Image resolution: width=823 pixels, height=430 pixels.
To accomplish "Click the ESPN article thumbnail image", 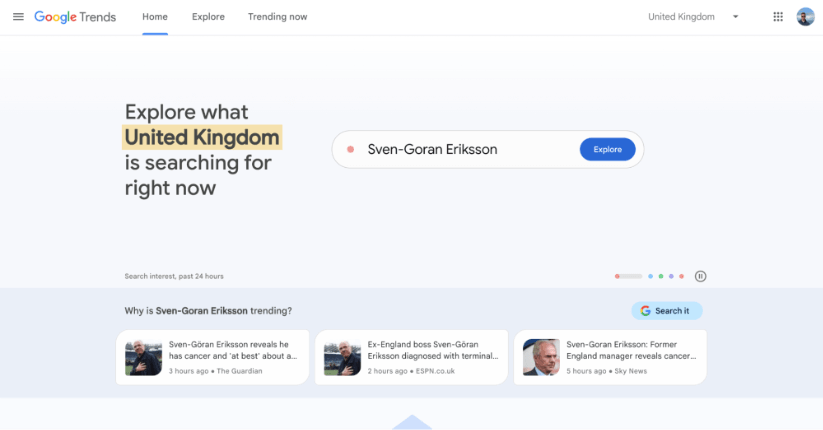I will click(342, 357).
